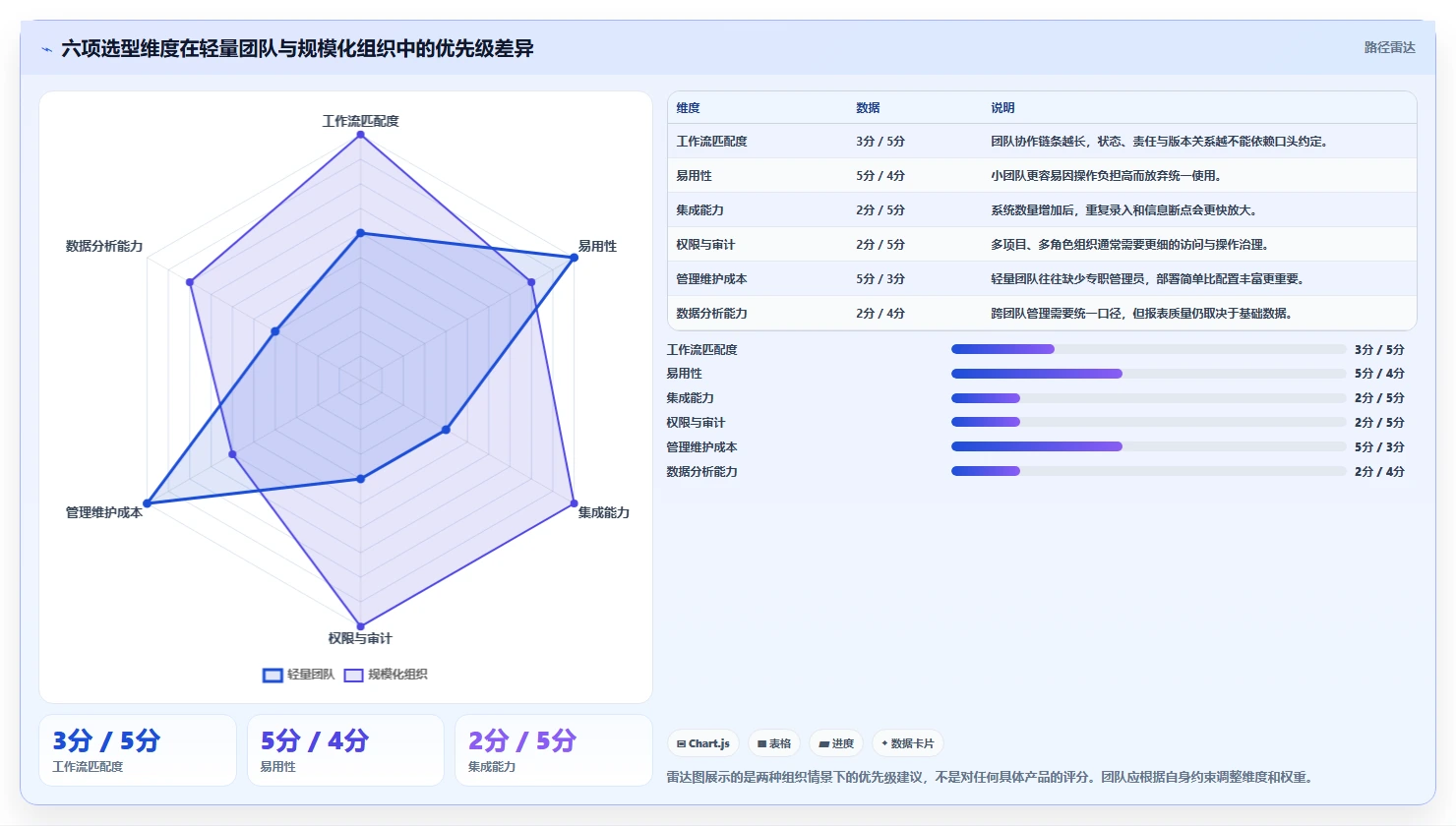1456x826 pixels.
Task: Toggle the 规模化组织 legend swatch
Action: (353, 675)
